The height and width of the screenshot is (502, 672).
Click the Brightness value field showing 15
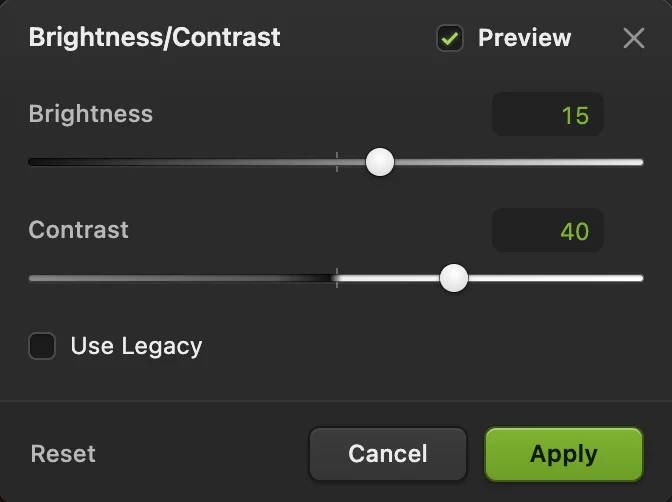pyautogui.click(x=548, y=114)
